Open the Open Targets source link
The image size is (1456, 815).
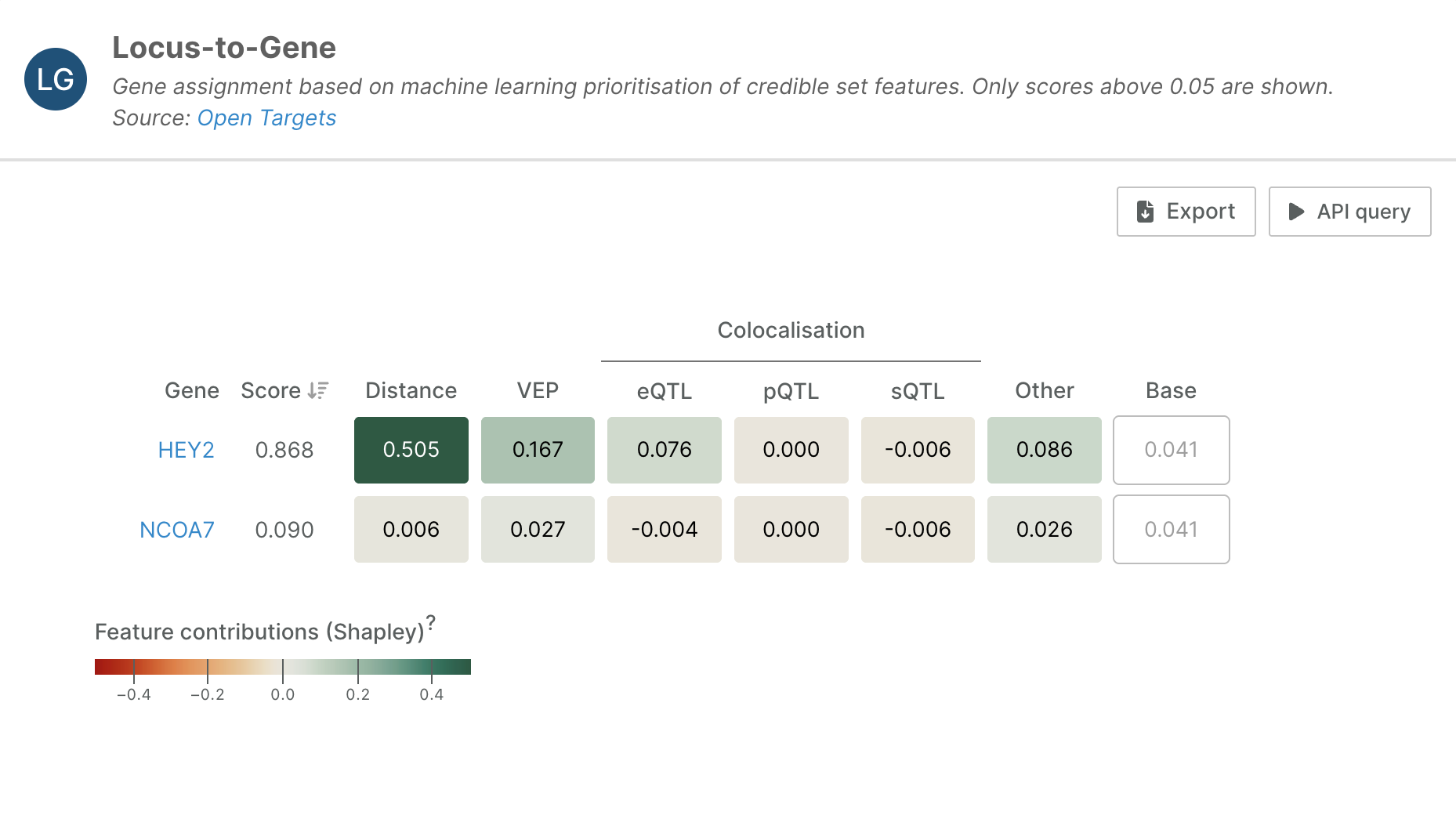coord(266,118)
